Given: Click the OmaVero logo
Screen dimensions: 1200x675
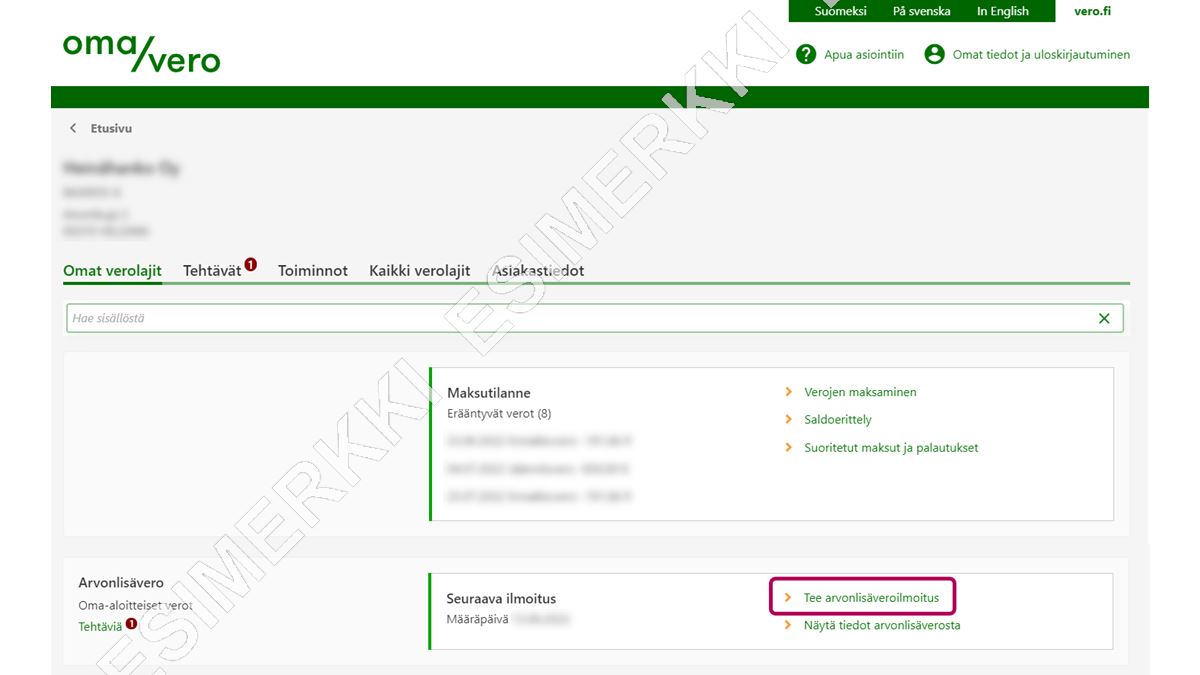Looking at the screenshot, I should (141, 52).
